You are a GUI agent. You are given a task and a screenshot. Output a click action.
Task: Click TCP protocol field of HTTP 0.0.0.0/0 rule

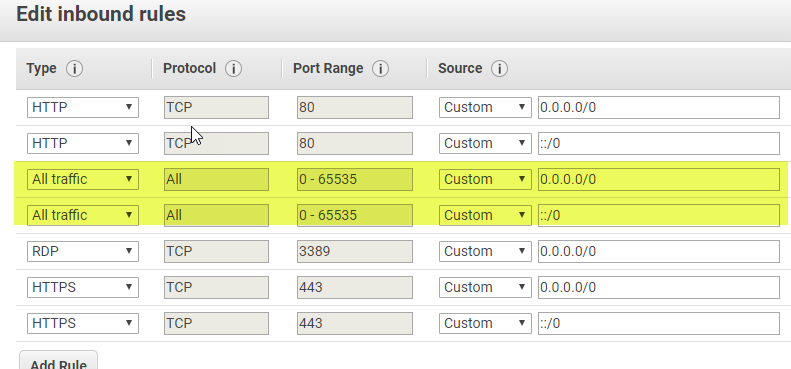[x=216, y=108]
